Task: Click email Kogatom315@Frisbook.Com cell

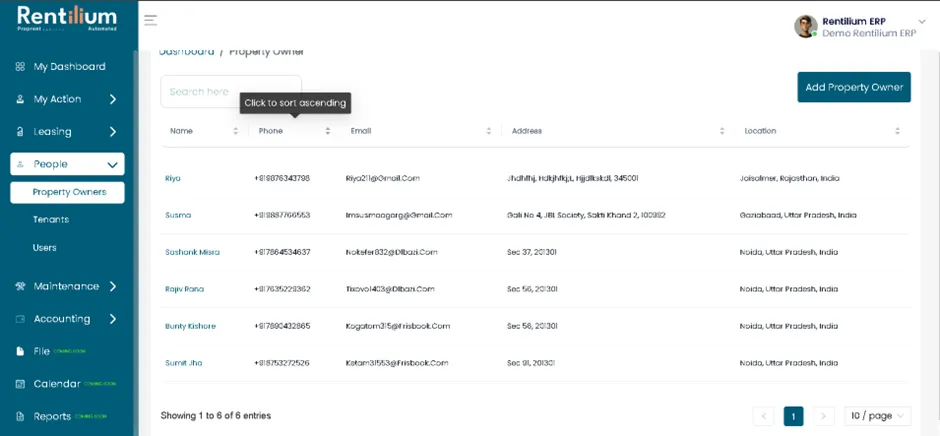Action: (x=397, y=326)
